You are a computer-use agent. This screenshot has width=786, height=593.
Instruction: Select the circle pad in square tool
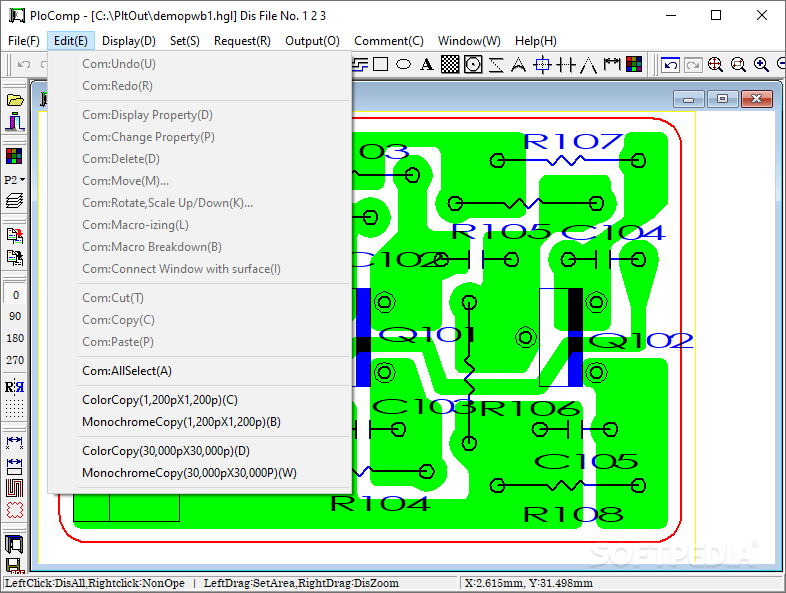(x=473, y=64)
